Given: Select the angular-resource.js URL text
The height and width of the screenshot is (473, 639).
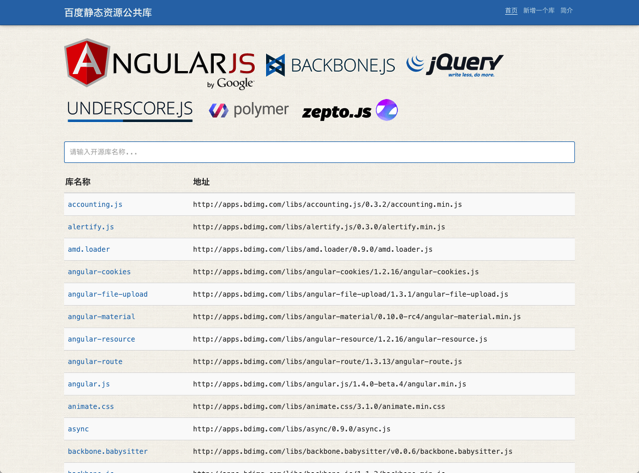Looking at the screenshot, I should pos(340,339).
